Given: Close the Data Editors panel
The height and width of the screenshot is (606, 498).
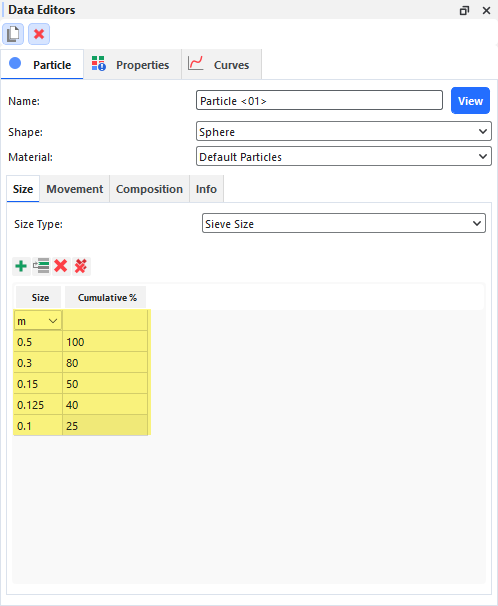Looking at the screenshot, I should click(x=486, y=10).
